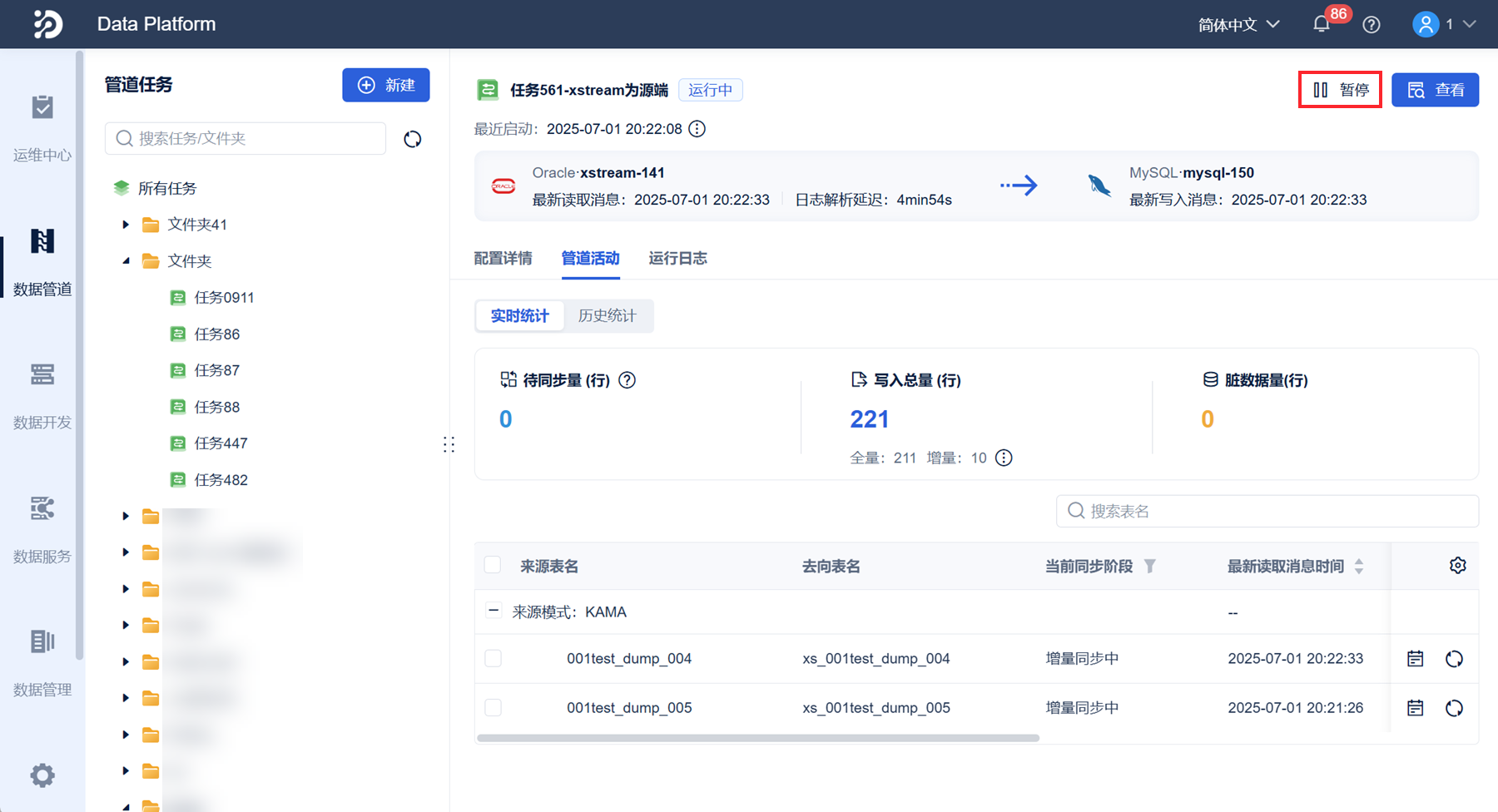Open task 任务86
The image size is (1498, 812).
click(x=216, y=334)
